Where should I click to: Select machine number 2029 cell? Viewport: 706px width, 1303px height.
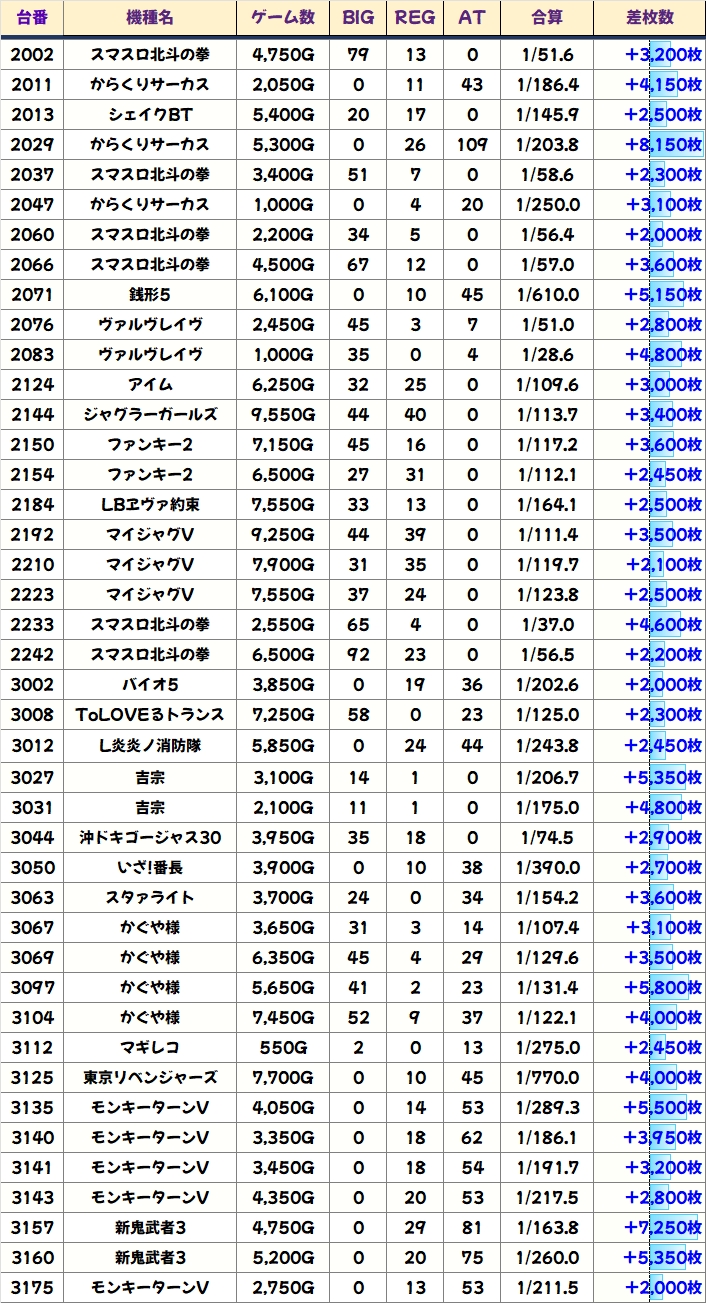click(x=32, y=144)
